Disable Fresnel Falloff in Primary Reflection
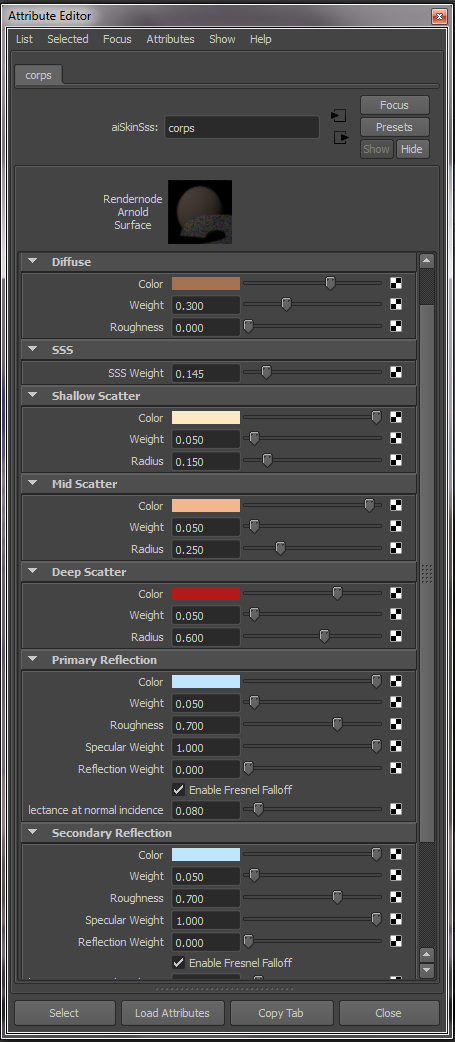 click(178, 790)
